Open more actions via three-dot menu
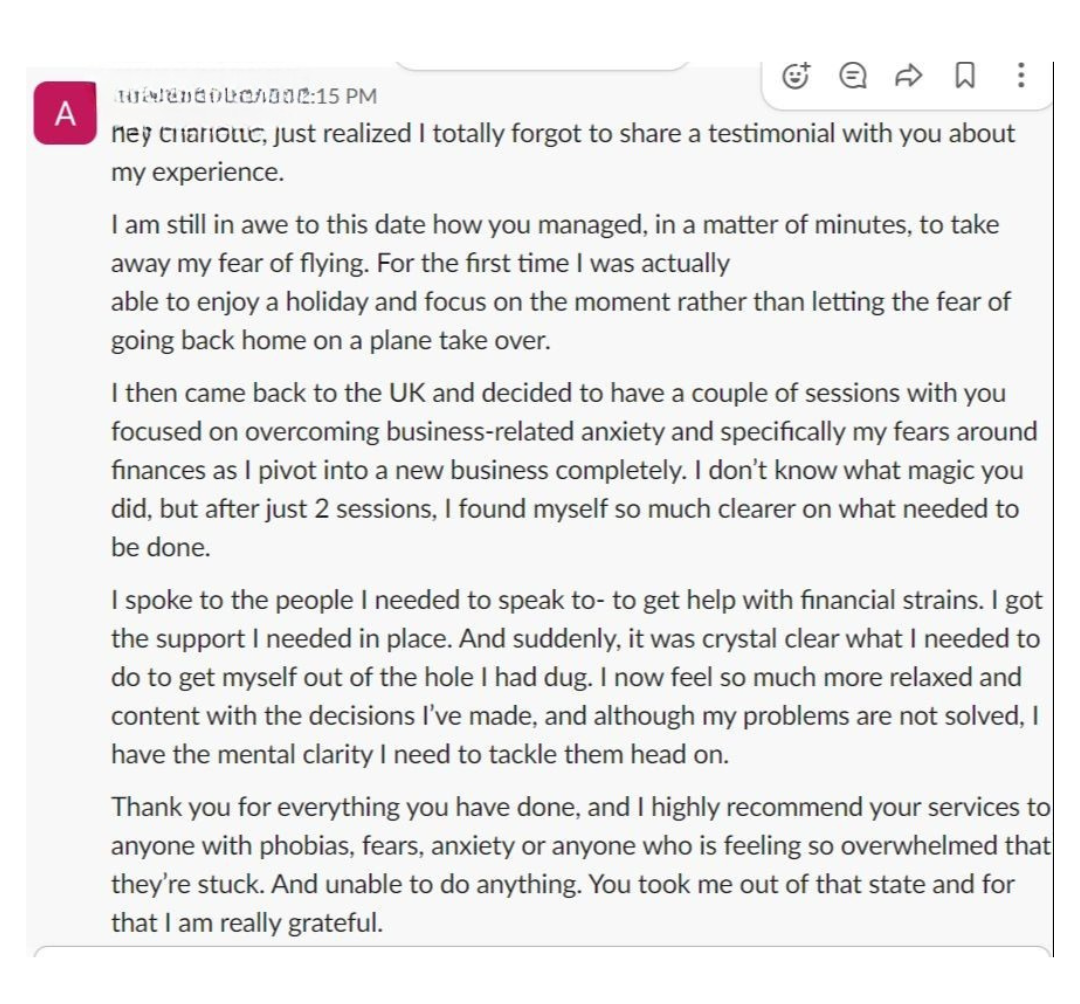This screenshot has height=1004, width=1080. [x=1020, y=75]
